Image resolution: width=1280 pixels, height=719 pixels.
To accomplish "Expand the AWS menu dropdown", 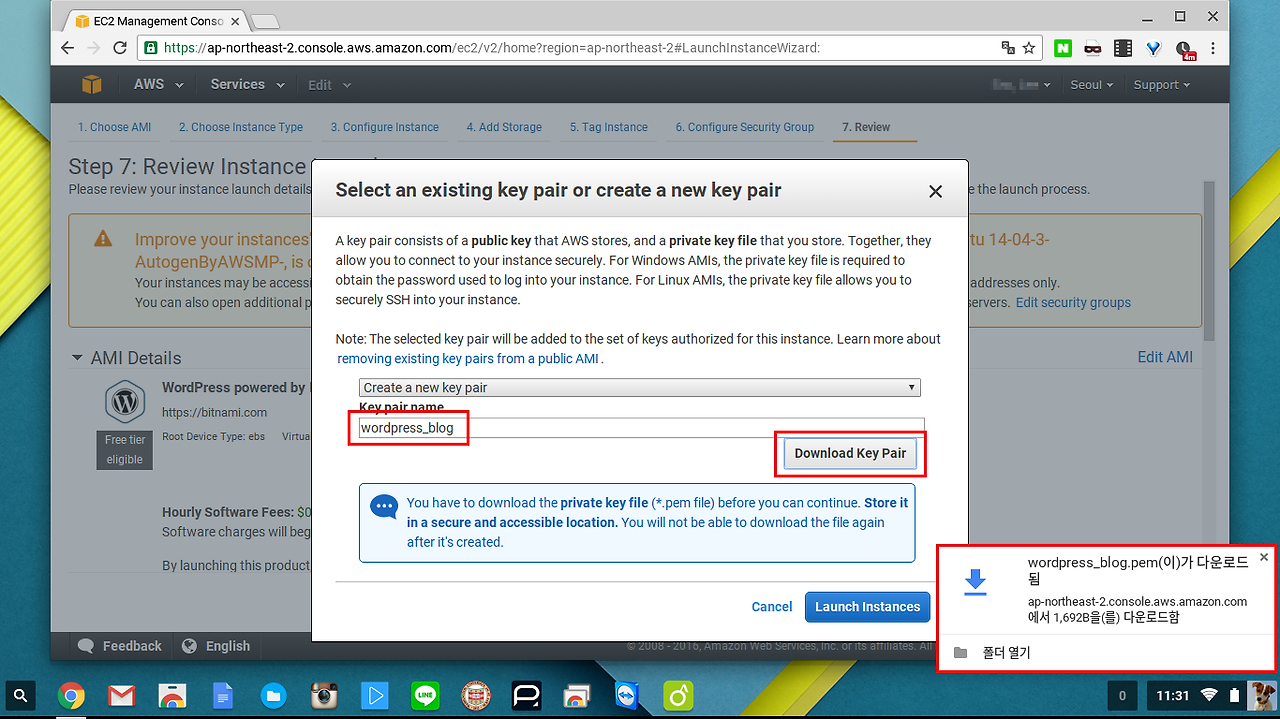I will [x=159, y=85].
